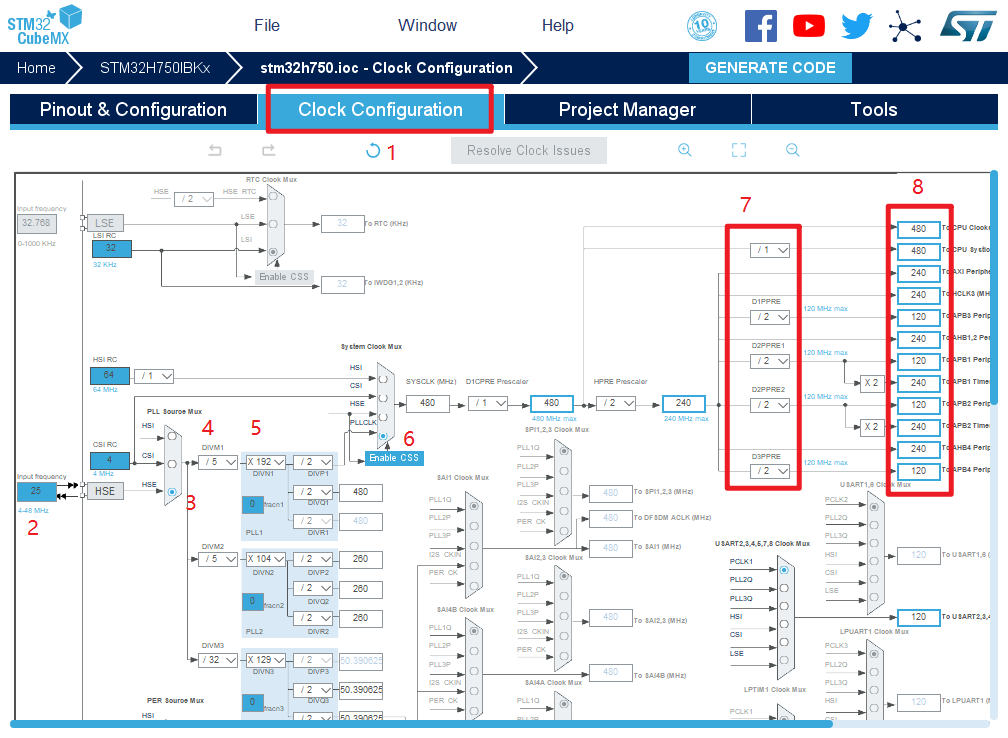The width and height of the screenshot is (1008, 738).
Task: Open the Project Manager tab
Action: [x=627, y=110]
